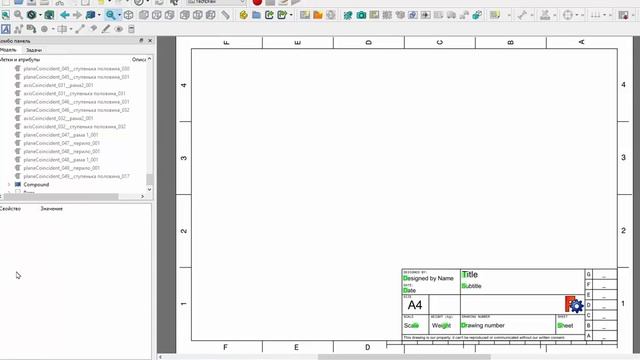Image resolution: width=640 pixels, height=360 pixels.
Task: Click the Scale field in title block
Action: point(411,325)
